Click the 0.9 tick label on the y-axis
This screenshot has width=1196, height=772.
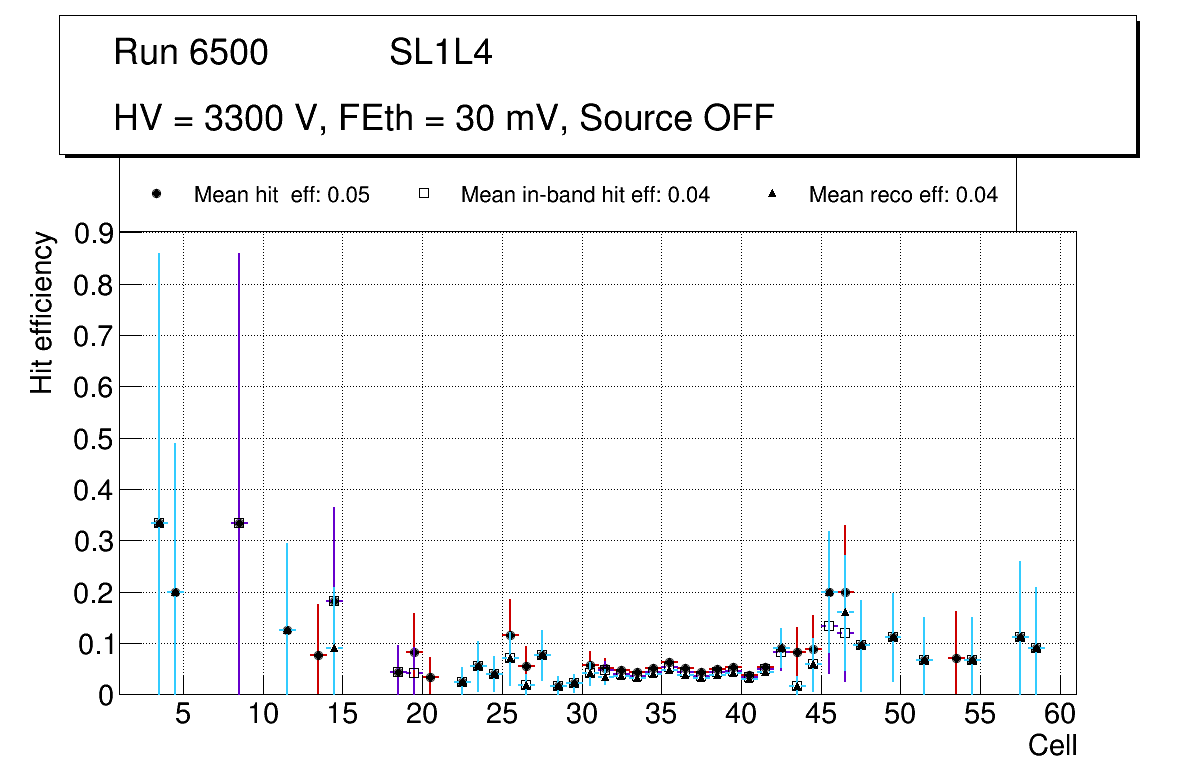coord(94,234)
